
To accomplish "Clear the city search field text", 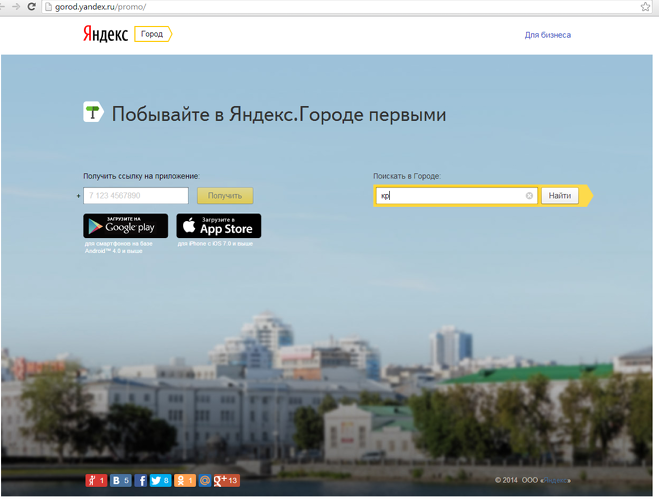I will pos(529,196).
